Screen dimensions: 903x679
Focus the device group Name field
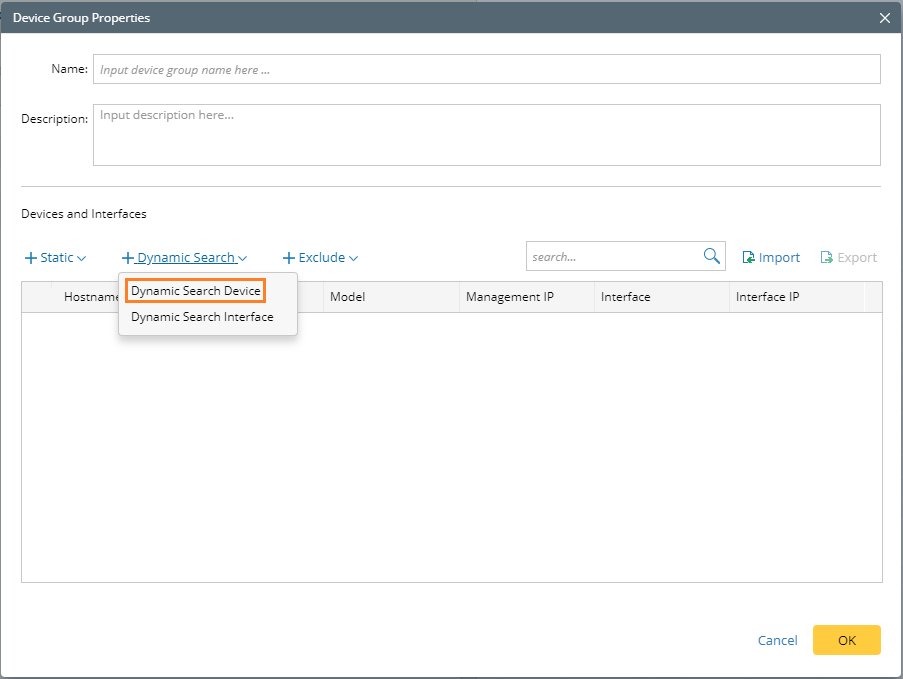click(486, 69)
